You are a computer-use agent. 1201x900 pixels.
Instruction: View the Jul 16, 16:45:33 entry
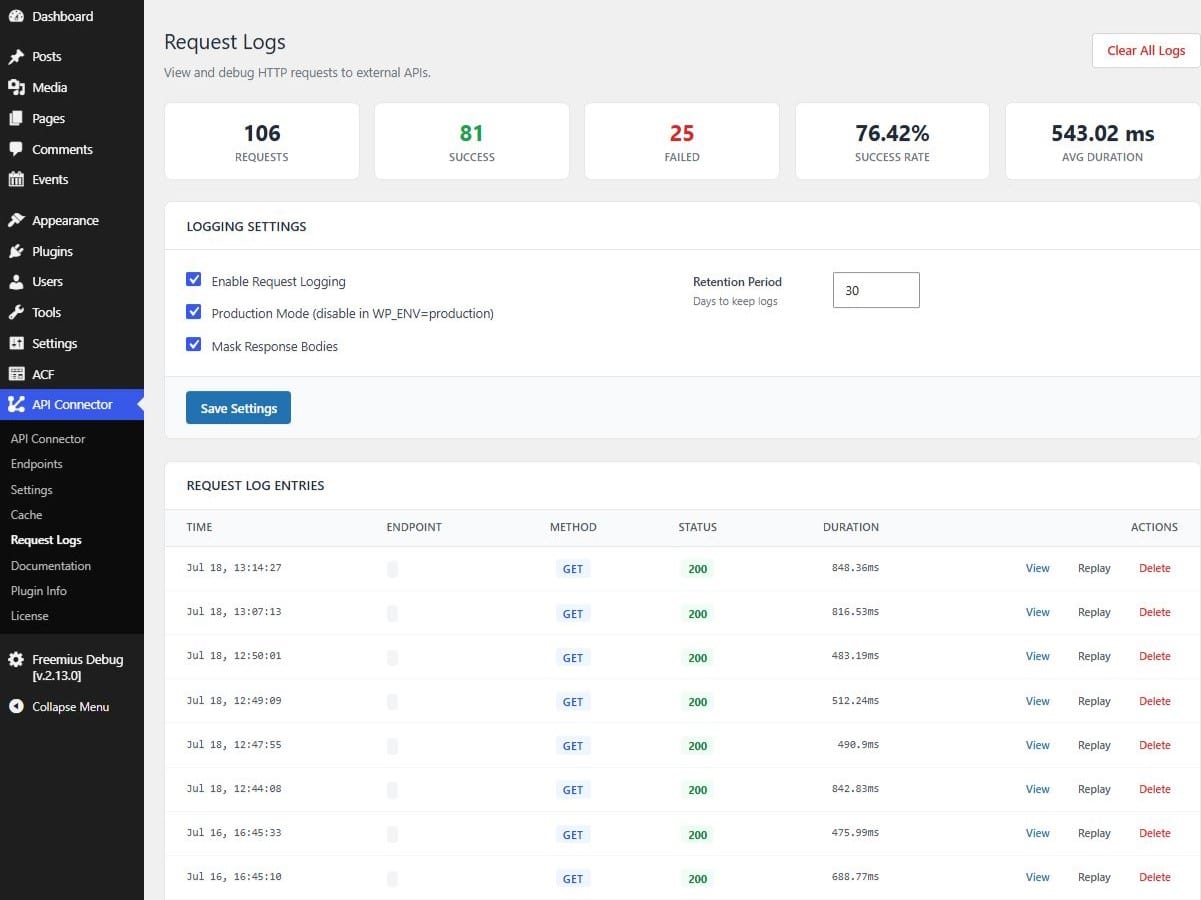pos(1038,833)
